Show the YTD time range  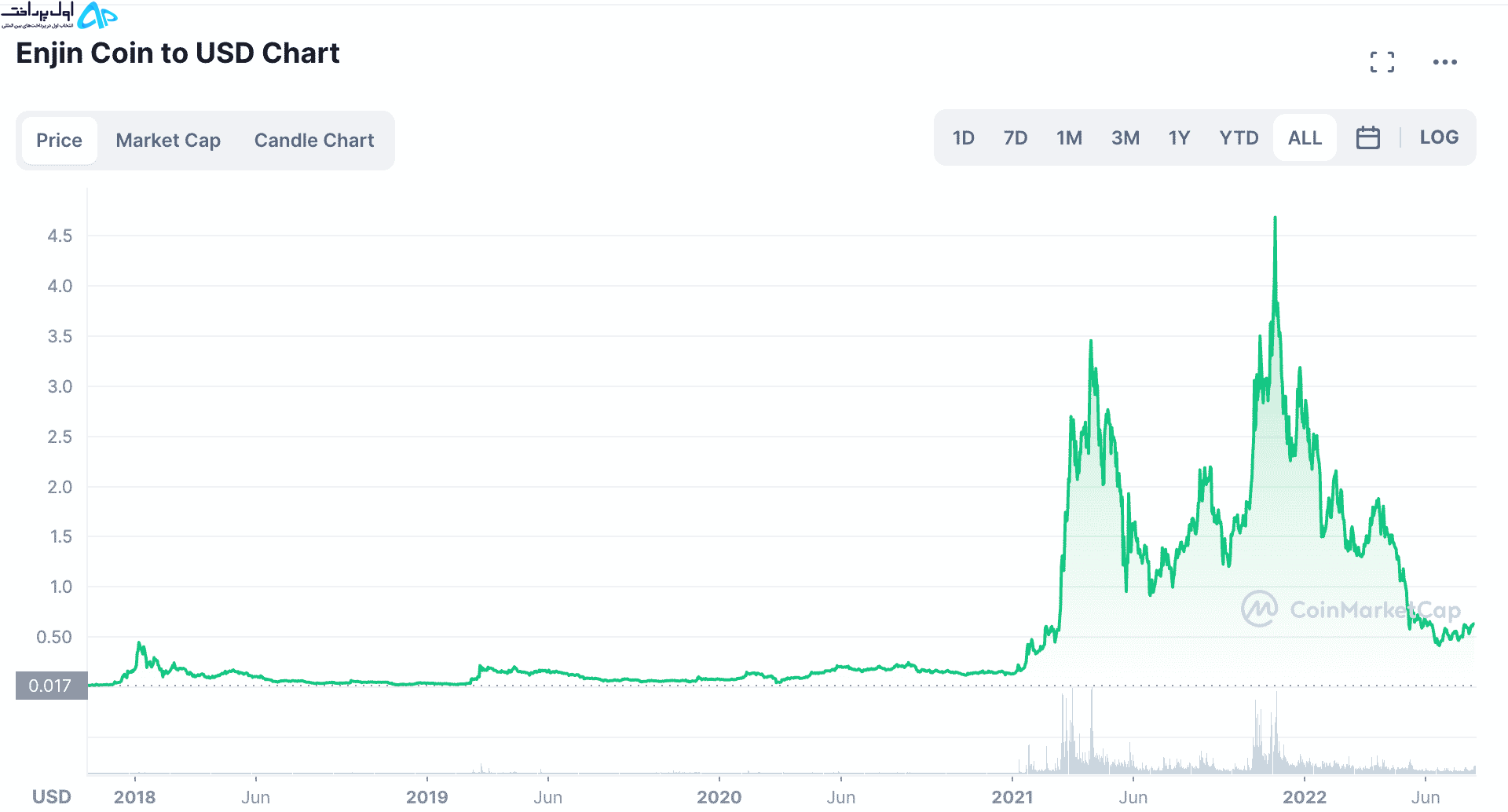click(1239, 138)
